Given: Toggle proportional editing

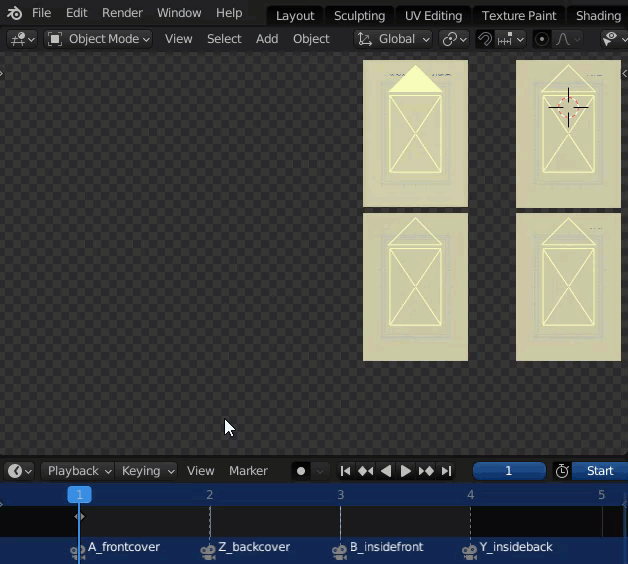Looking at the screenshot, I should point(542,39).
